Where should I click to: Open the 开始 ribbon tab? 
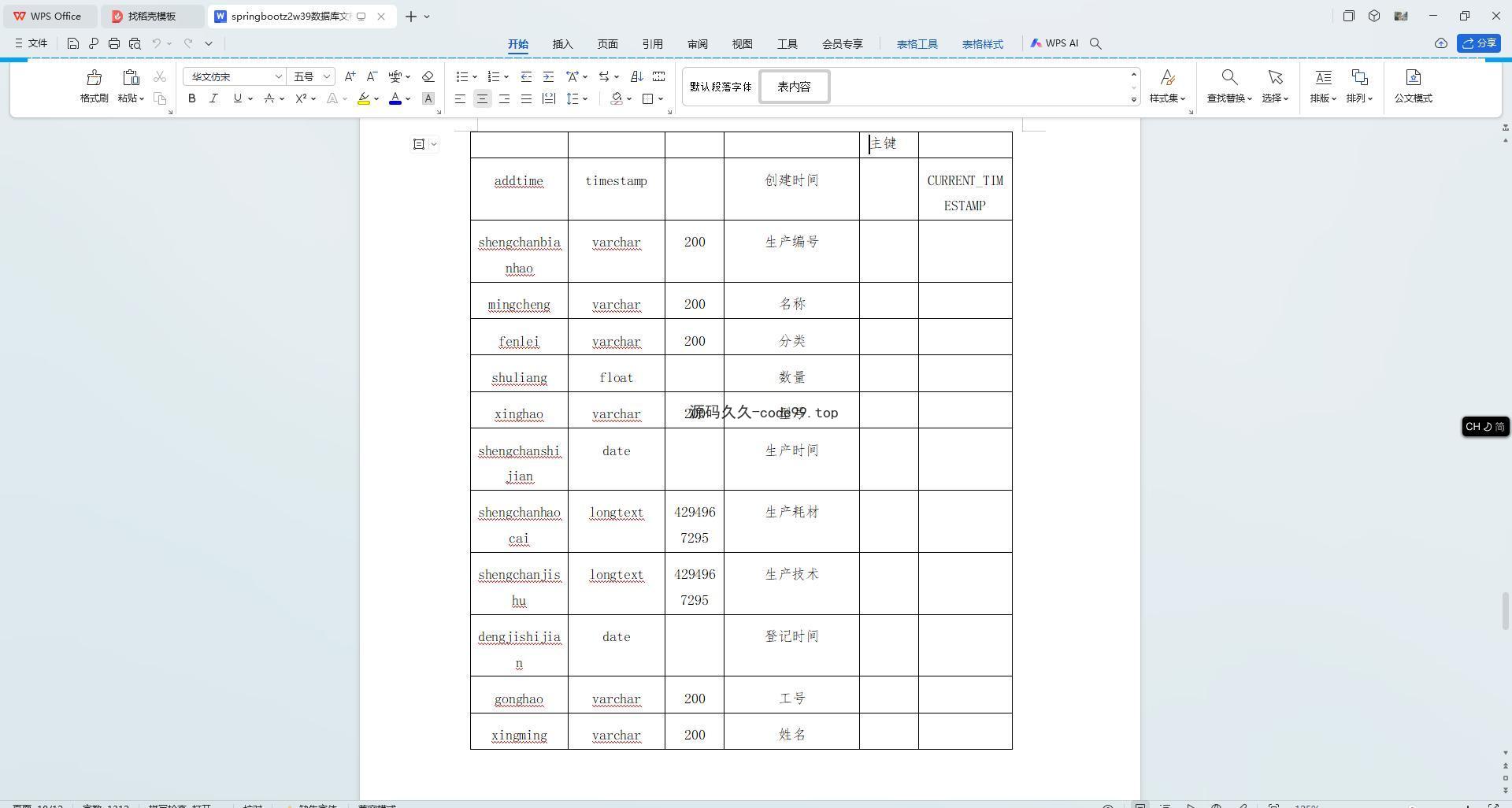pyautogui.click(x=518, y=44)
